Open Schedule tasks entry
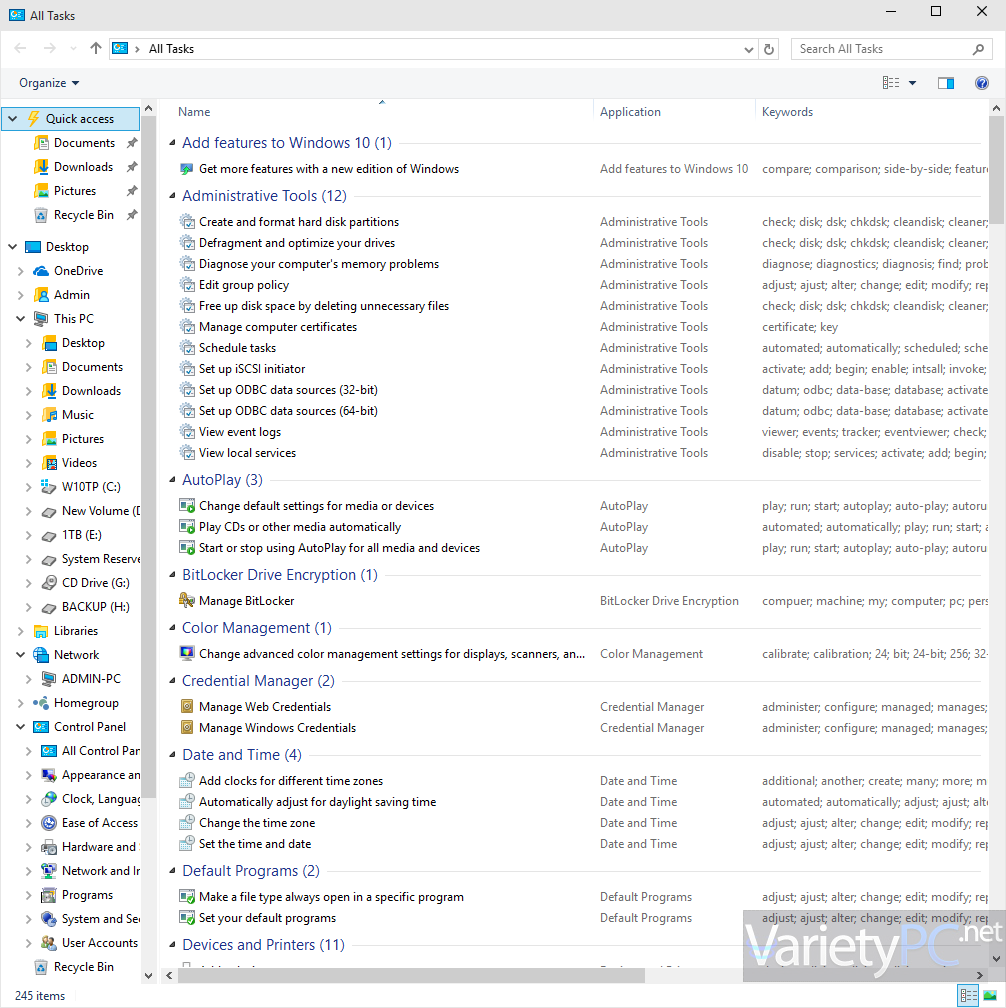The height and width of the screenshot is (1008, 1006). (237, 348)
